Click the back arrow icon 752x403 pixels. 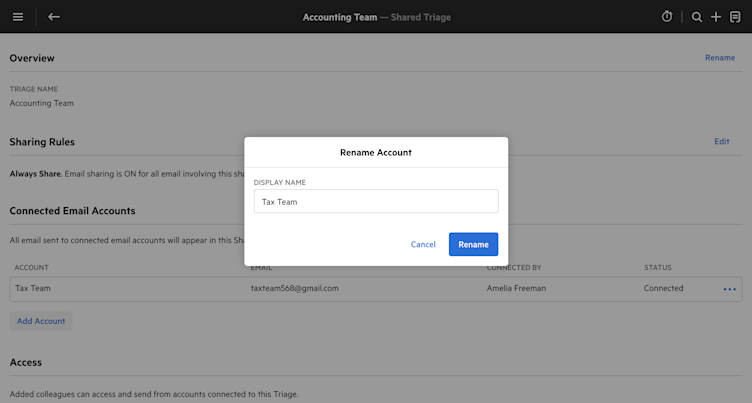tap(54, 17)
